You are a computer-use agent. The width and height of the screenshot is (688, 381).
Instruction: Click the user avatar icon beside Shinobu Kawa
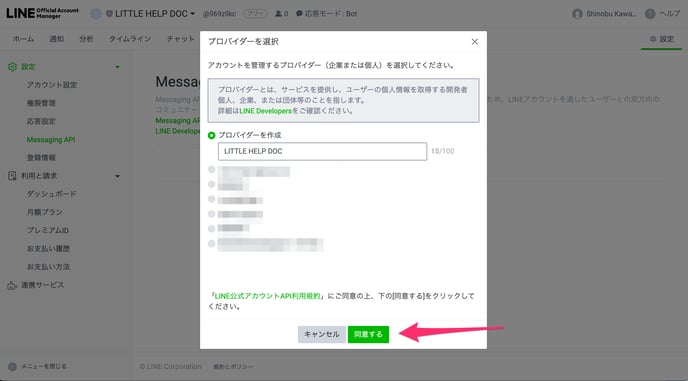577,14
